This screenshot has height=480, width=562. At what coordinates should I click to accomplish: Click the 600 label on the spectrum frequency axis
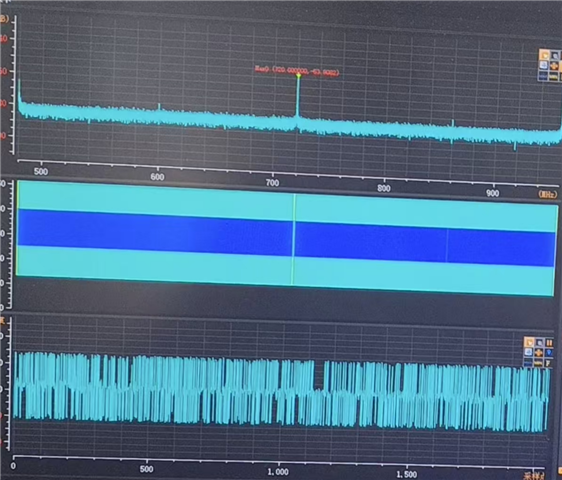[x=157, y=177]
